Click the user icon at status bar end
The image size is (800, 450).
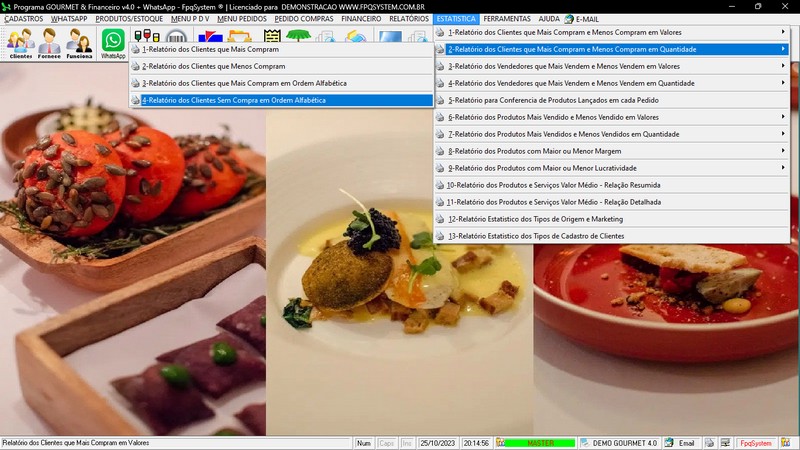coord(785,443)
